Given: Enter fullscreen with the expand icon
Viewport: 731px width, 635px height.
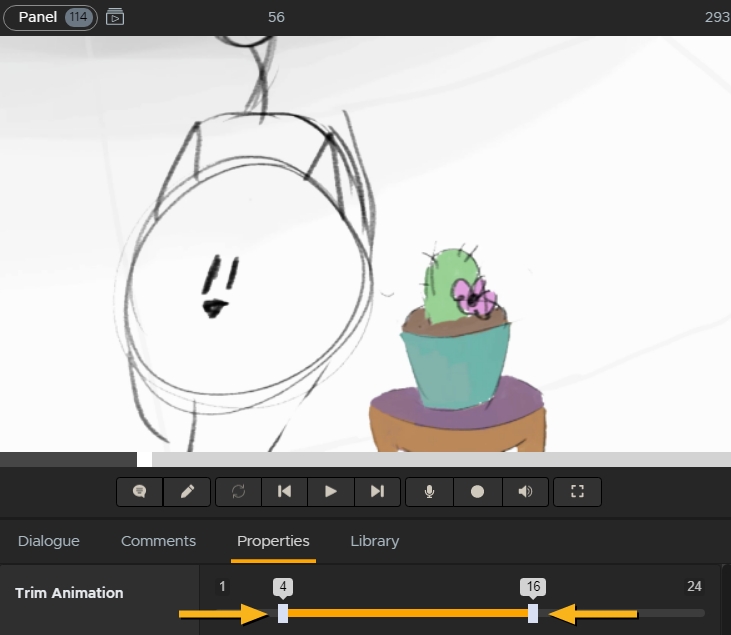Looking at the screenshot, I should click(x=577, y=492).
